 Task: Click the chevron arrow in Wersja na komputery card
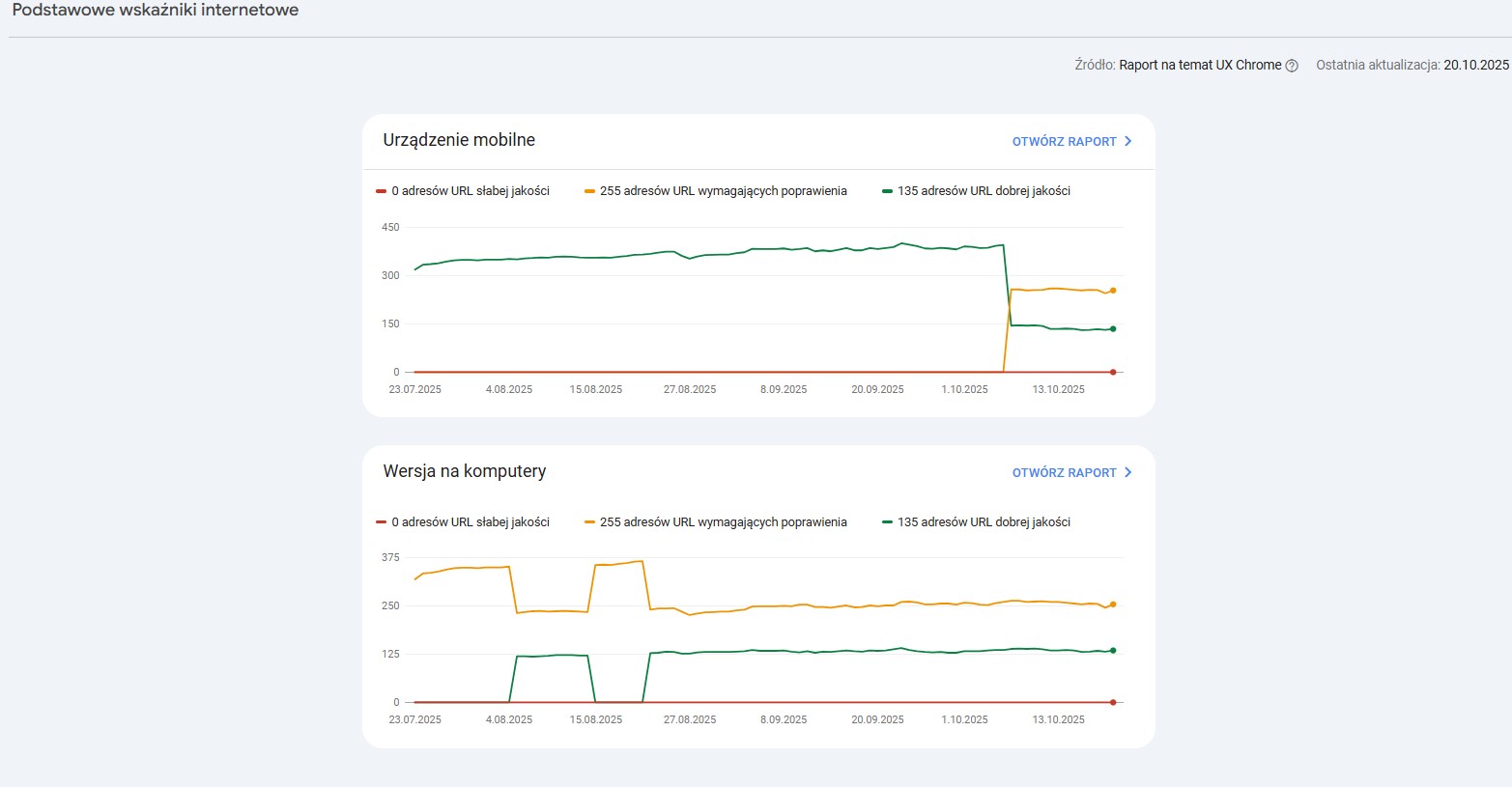click(x=1127, y=473)
